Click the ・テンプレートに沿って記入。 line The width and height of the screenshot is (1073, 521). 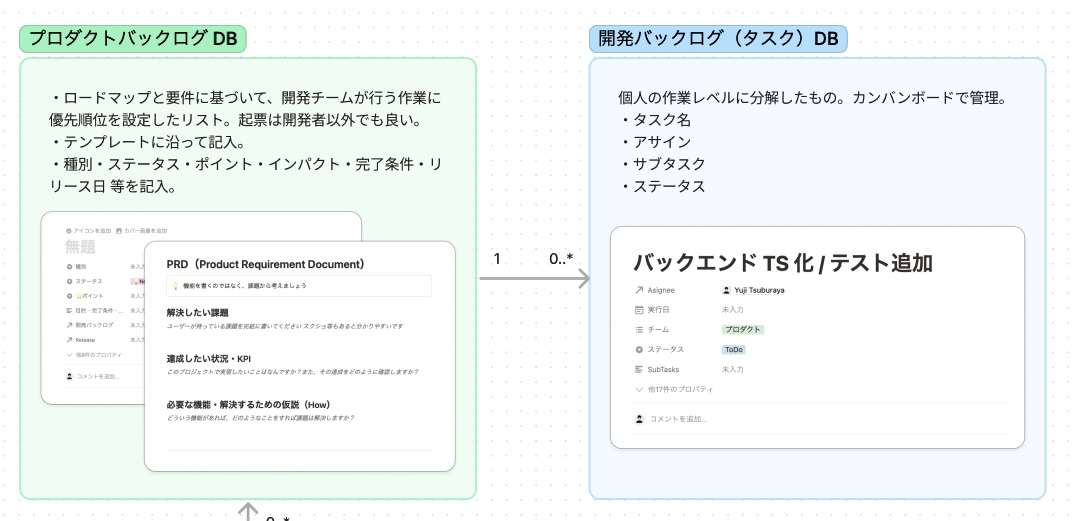pos(147,143)
